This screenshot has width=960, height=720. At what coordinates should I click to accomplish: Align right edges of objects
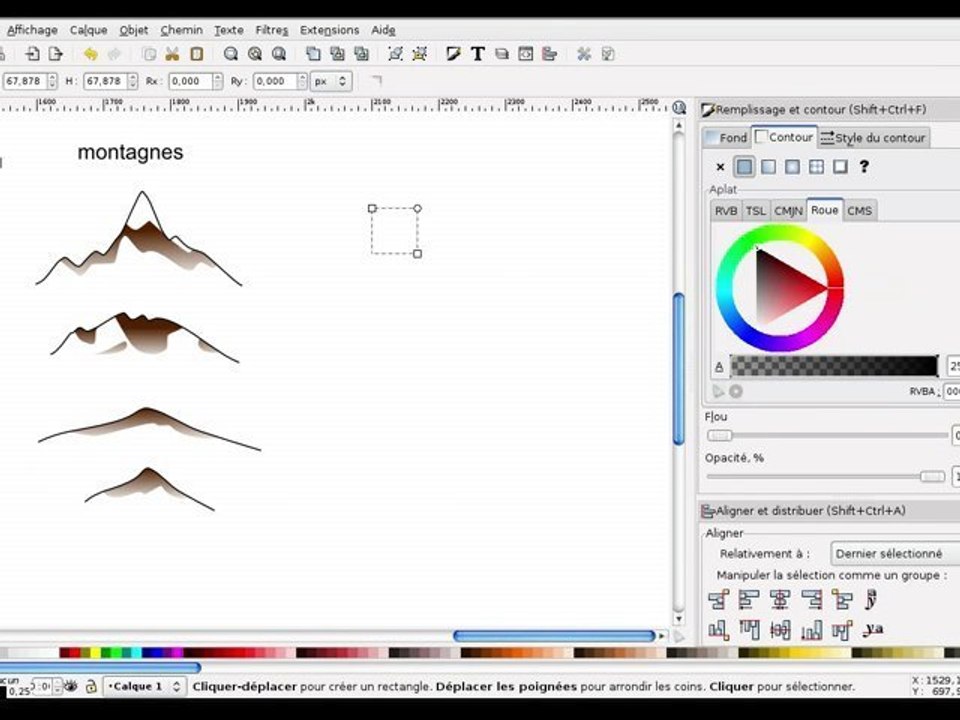point(811,599)
